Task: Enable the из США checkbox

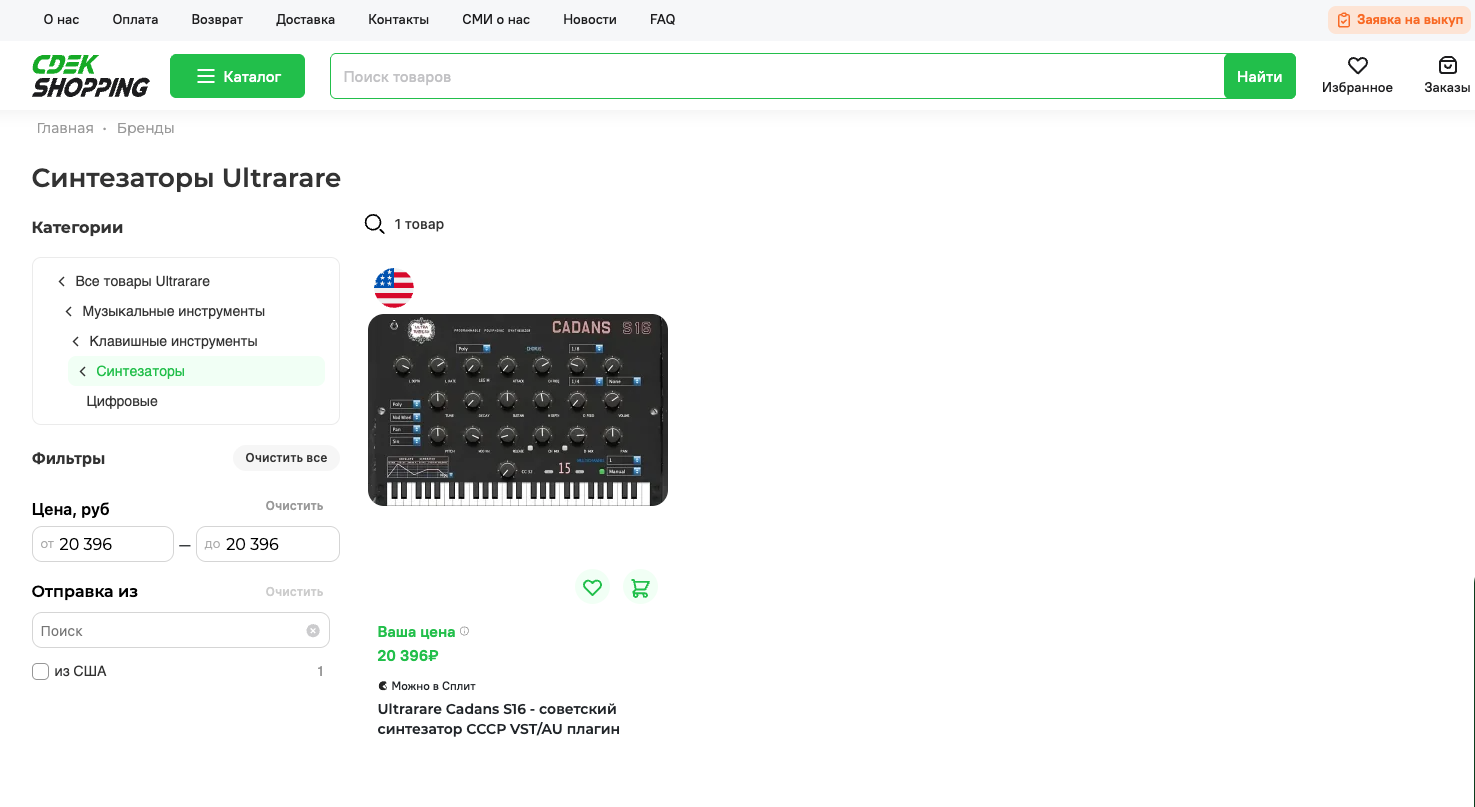Action: pyautogui.click(x=41, y=671)
